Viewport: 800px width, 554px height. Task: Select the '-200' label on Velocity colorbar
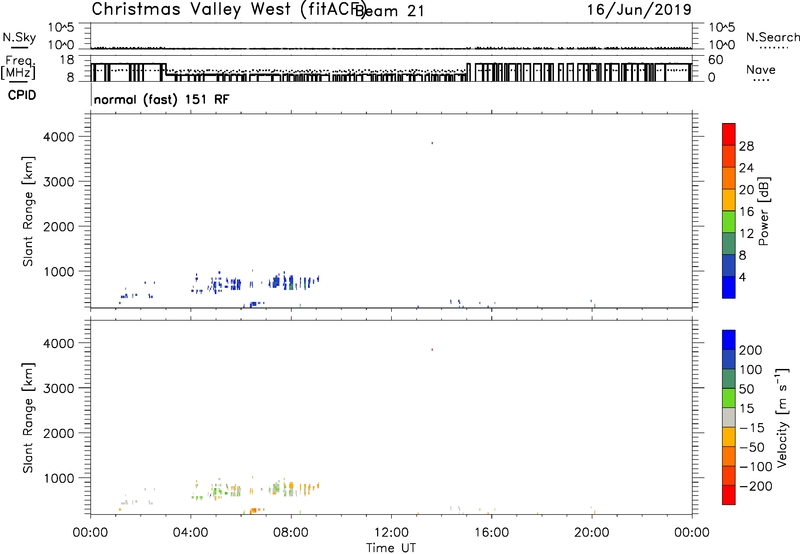pyautogui.click(x=756, y=486)
